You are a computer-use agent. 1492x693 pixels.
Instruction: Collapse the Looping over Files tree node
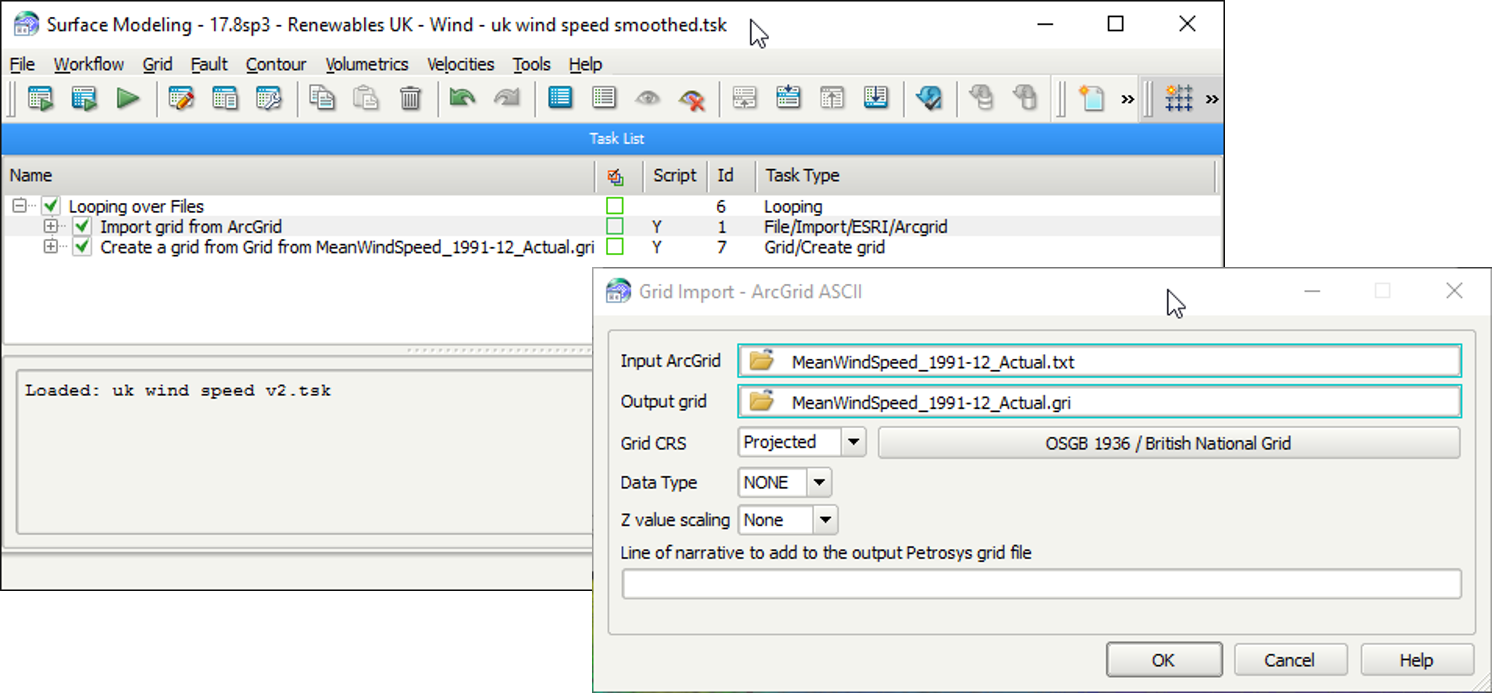pyautogui.click(x=19, y=207)
